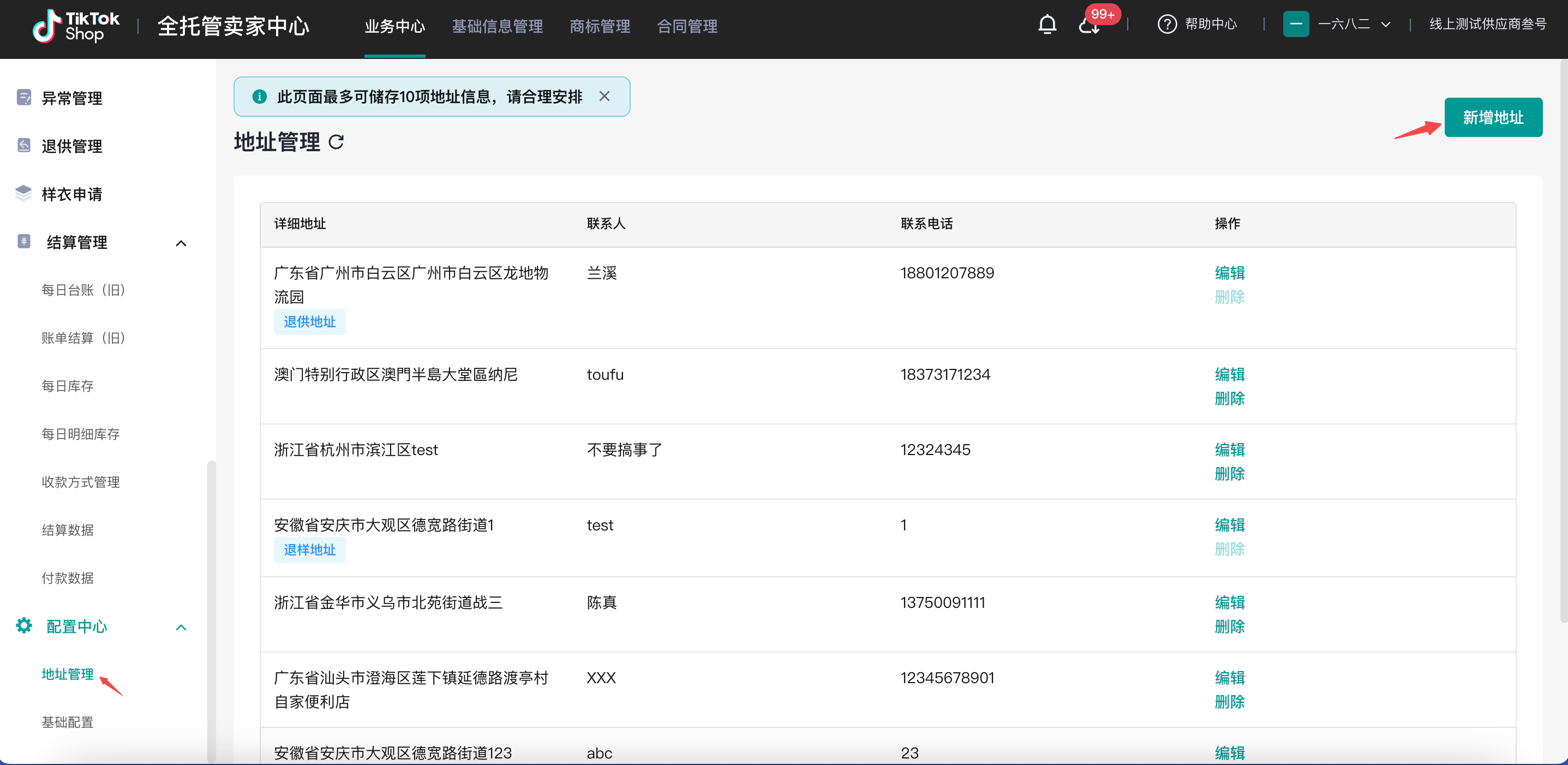1568x765 pixels.
Task: Select 地址管理 in the sidebar
Action: 68,674
